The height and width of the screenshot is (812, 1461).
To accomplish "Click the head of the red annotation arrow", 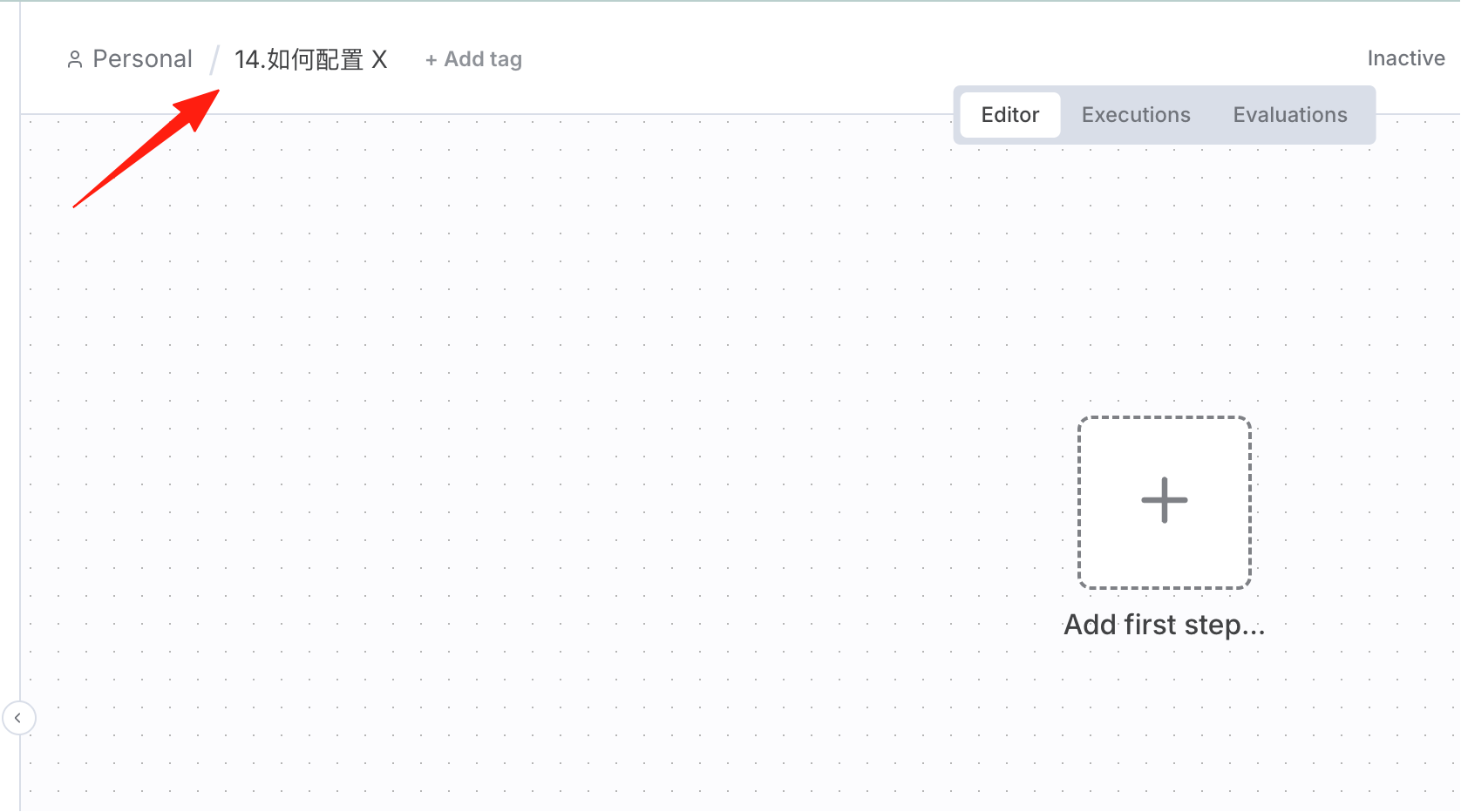I will [200, 107].
